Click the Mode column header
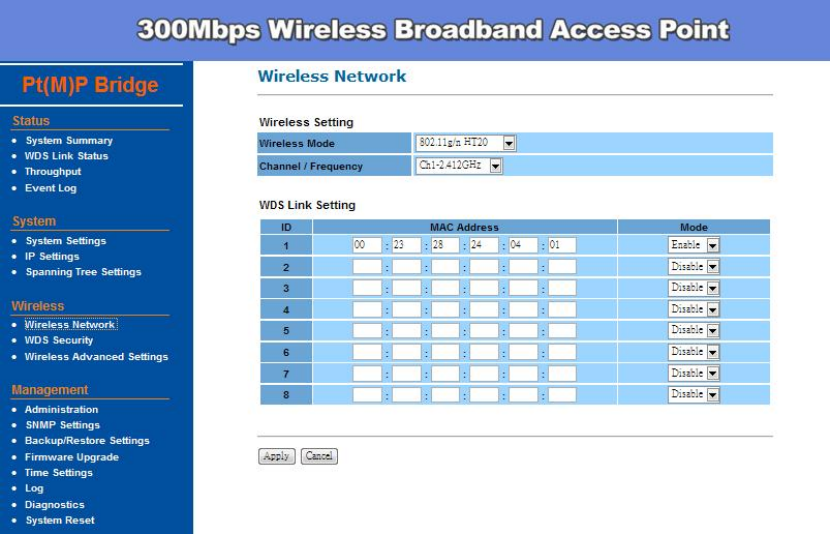 tap(693, 227)
